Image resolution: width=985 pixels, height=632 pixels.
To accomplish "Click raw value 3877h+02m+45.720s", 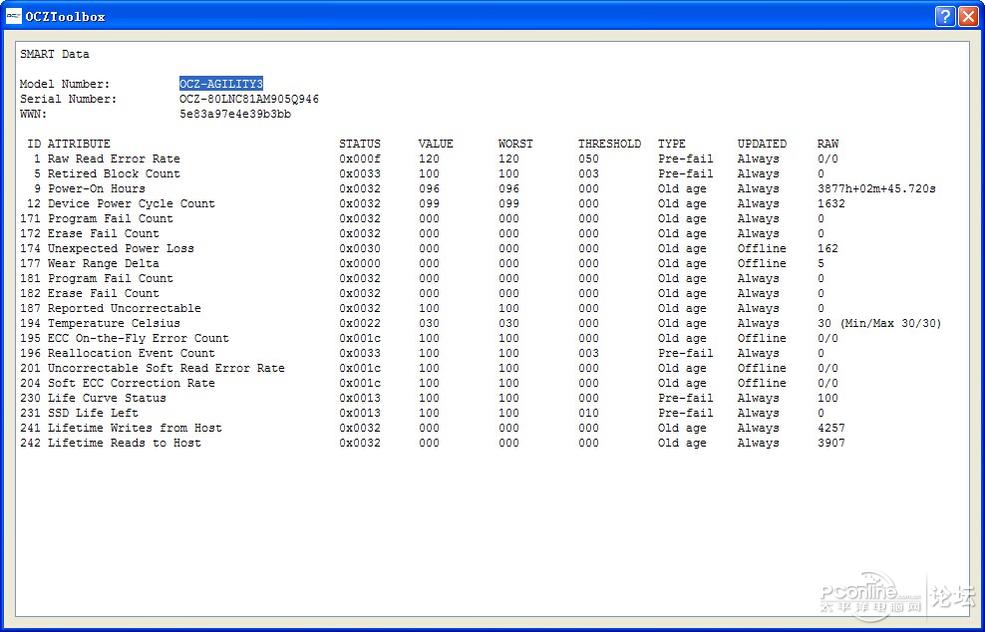I will (877, 189).
